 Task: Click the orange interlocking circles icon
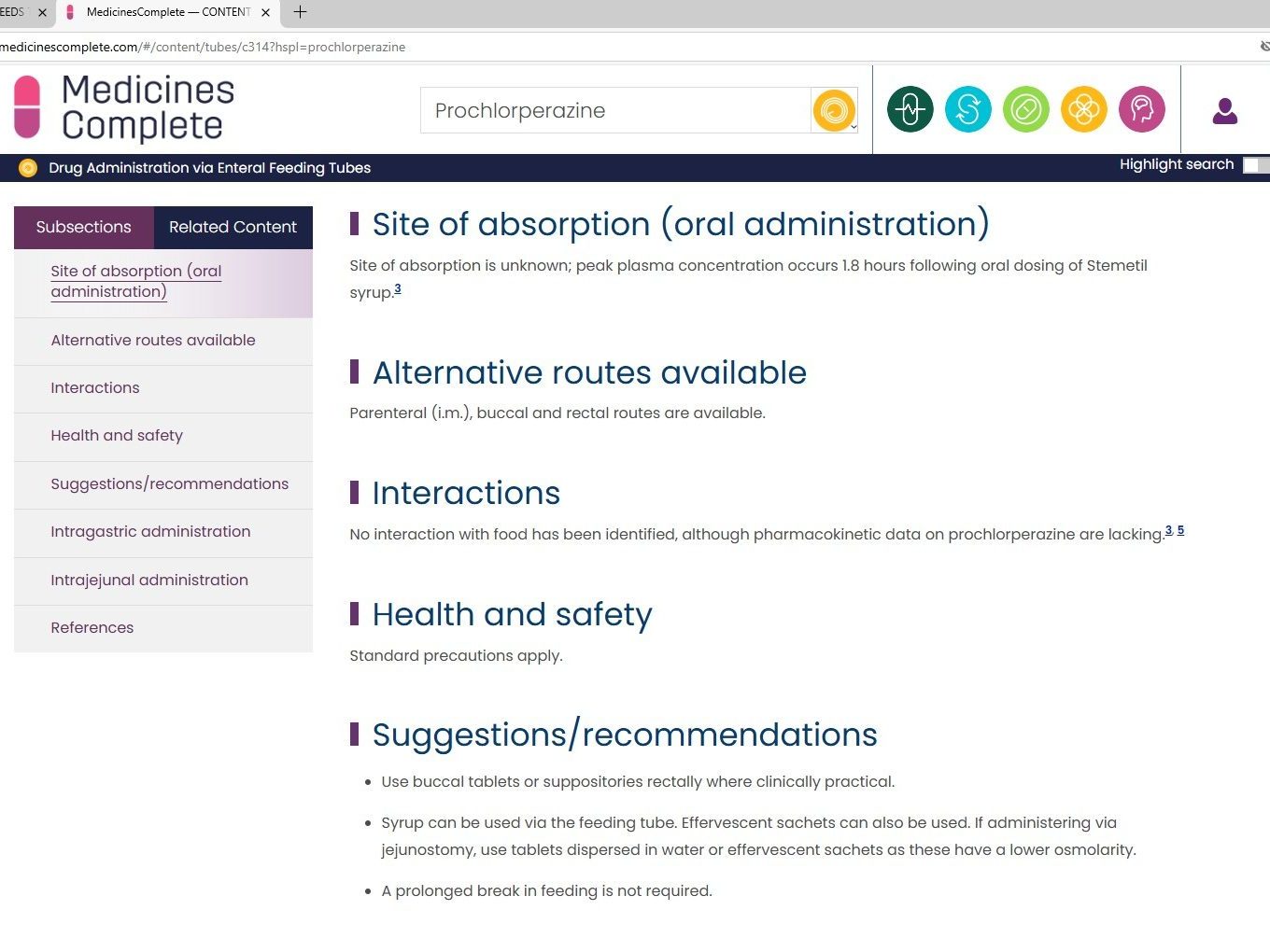tap(1083, 110)
